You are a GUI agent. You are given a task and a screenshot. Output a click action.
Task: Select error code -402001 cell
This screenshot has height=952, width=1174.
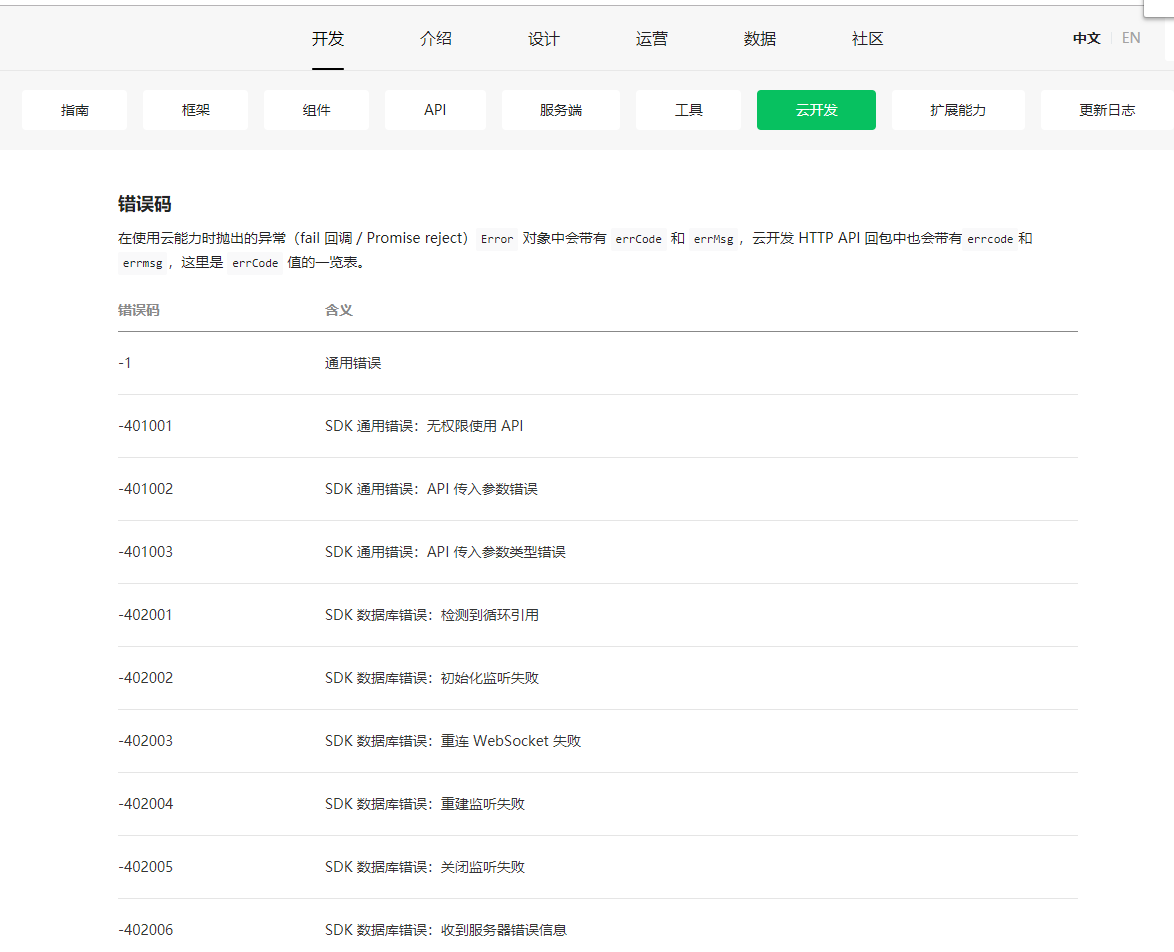145,615
